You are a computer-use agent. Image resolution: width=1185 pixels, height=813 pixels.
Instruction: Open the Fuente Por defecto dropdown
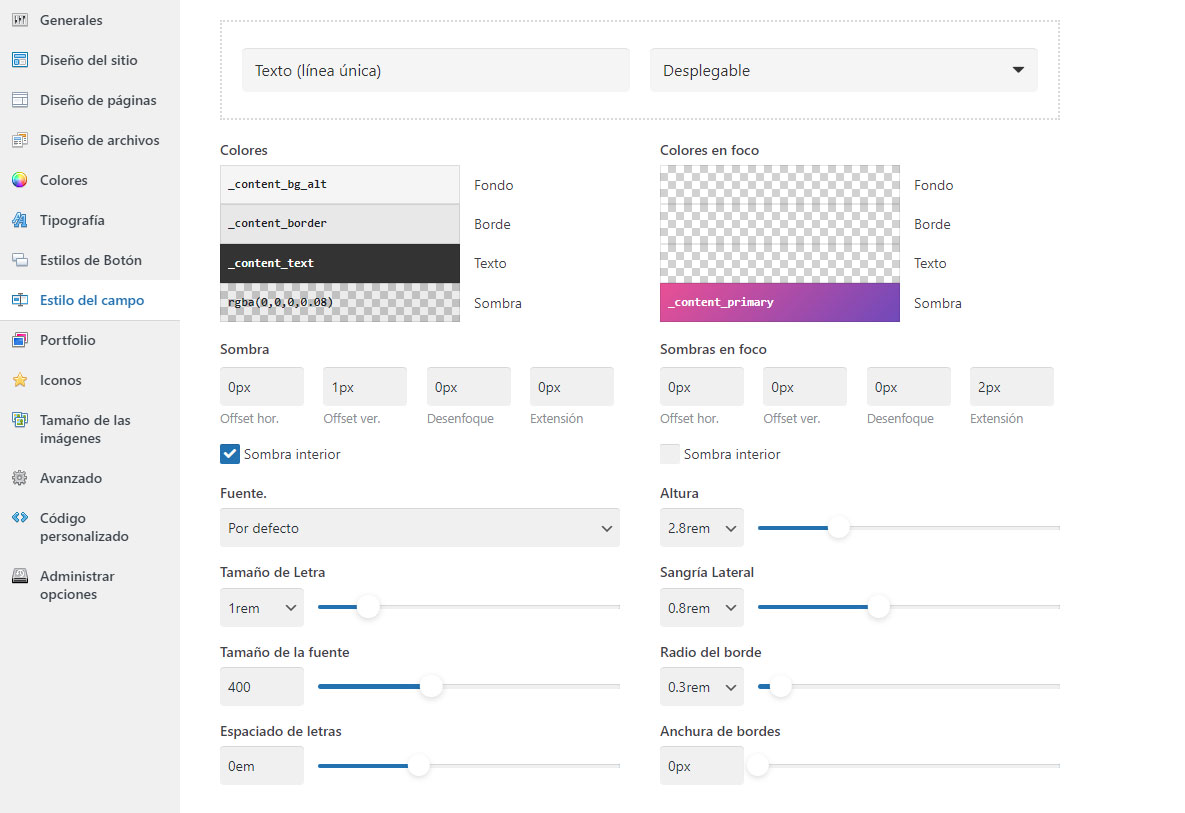coord(419,528)
